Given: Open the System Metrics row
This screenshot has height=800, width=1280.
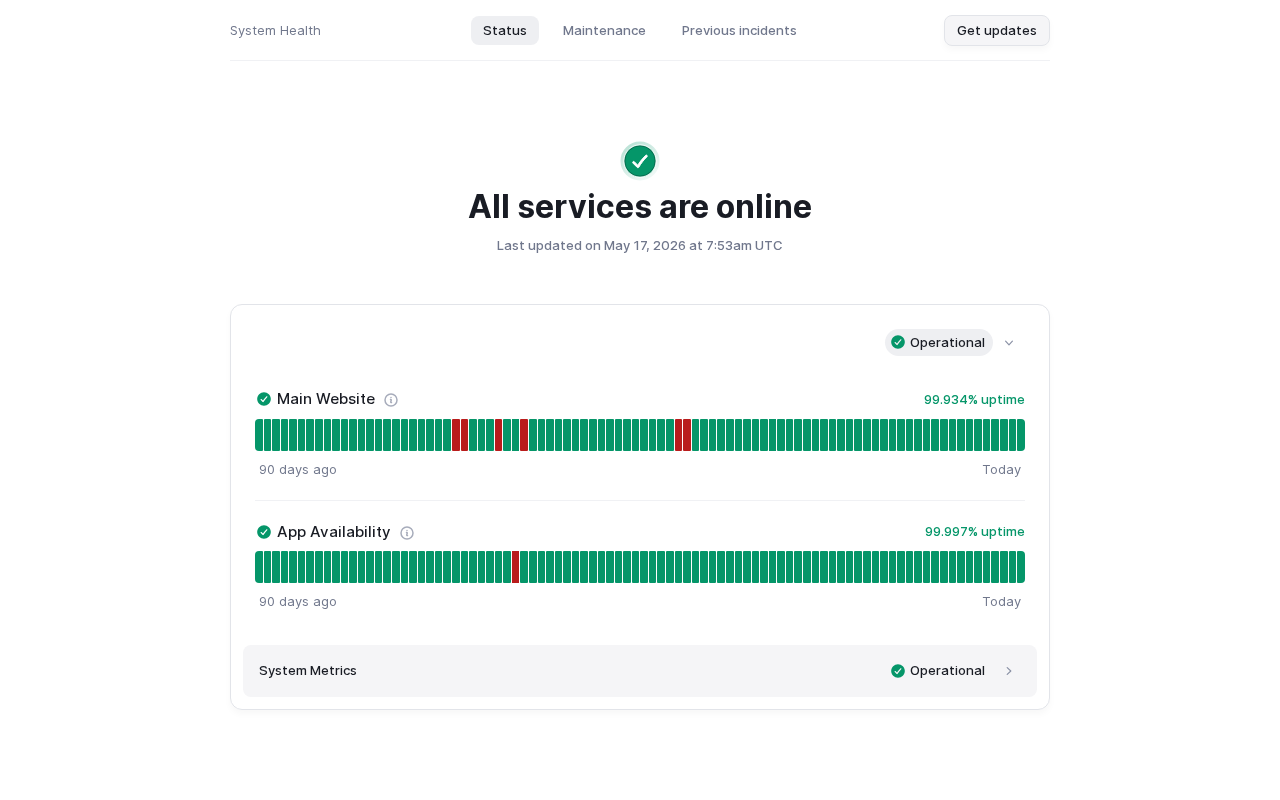Looking at the screenshot, I should click(640, 671).
